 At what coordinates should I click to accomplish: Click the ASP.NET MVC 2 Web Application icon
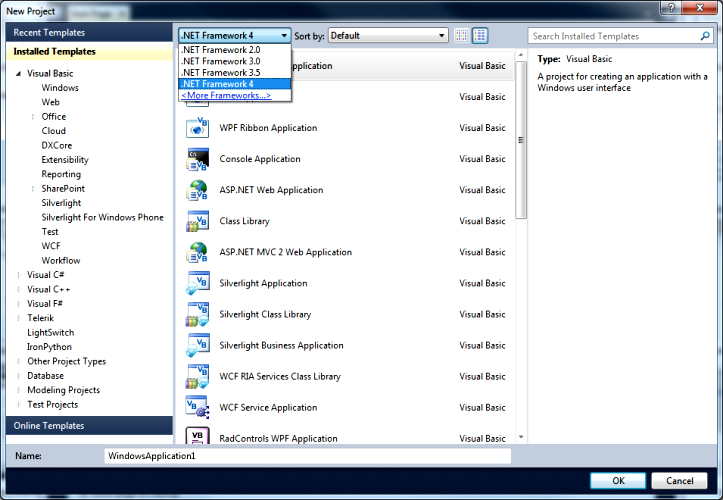coord(197,252)
